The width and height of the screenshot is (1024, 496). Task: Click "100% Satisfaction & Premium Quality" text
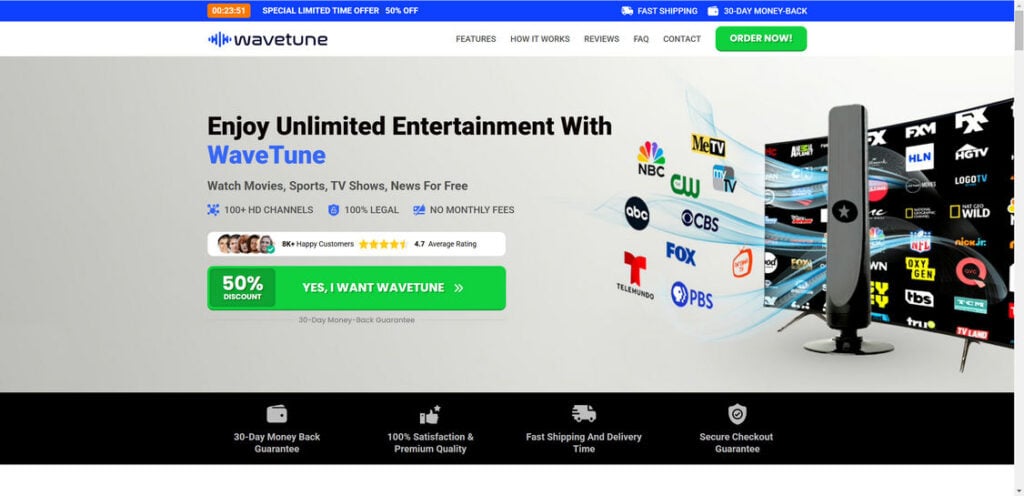coord(430,442)
